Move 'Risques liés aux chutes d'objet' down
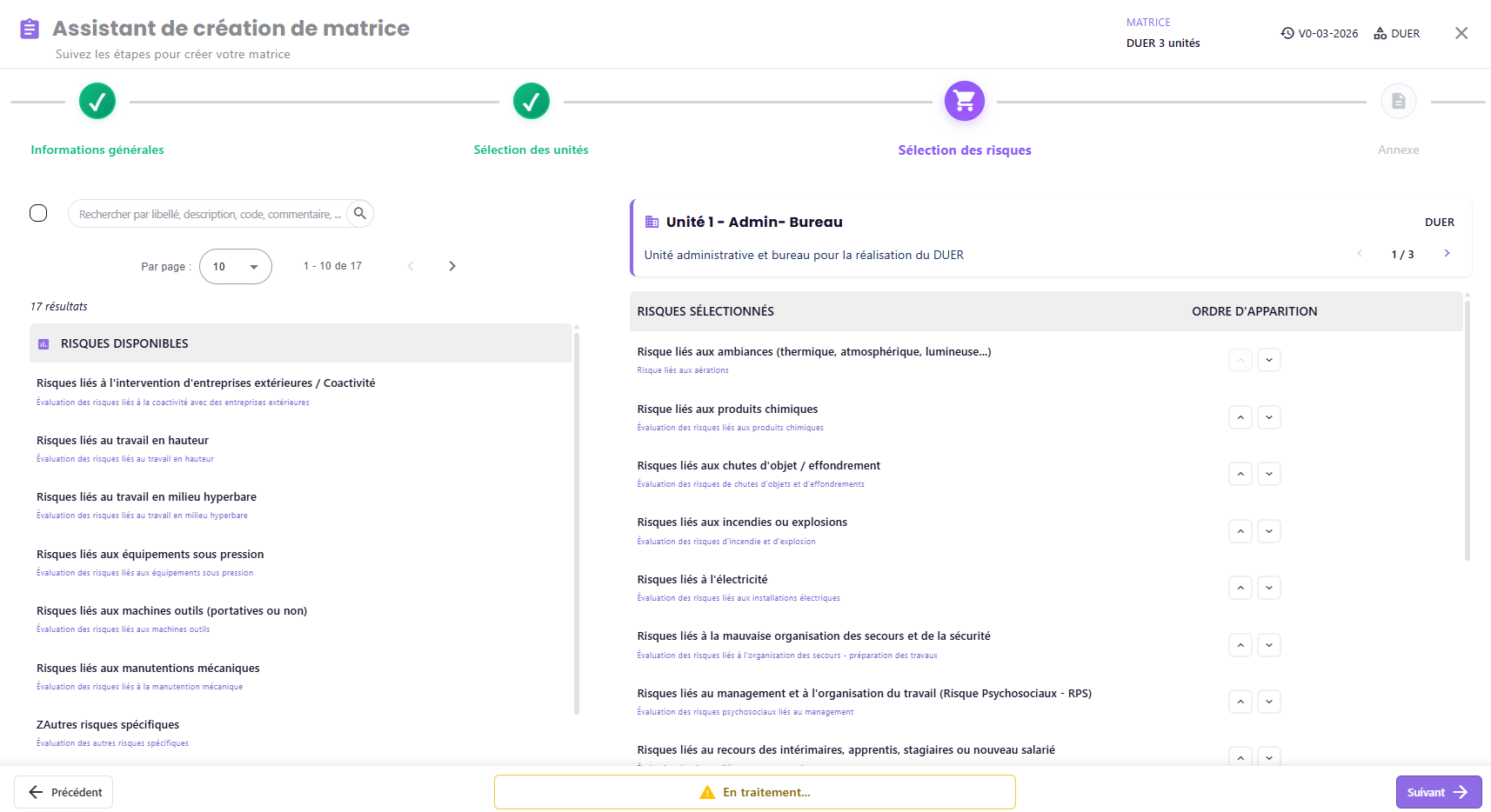The image size is (1491, 812). click(x=1269, y=474)
